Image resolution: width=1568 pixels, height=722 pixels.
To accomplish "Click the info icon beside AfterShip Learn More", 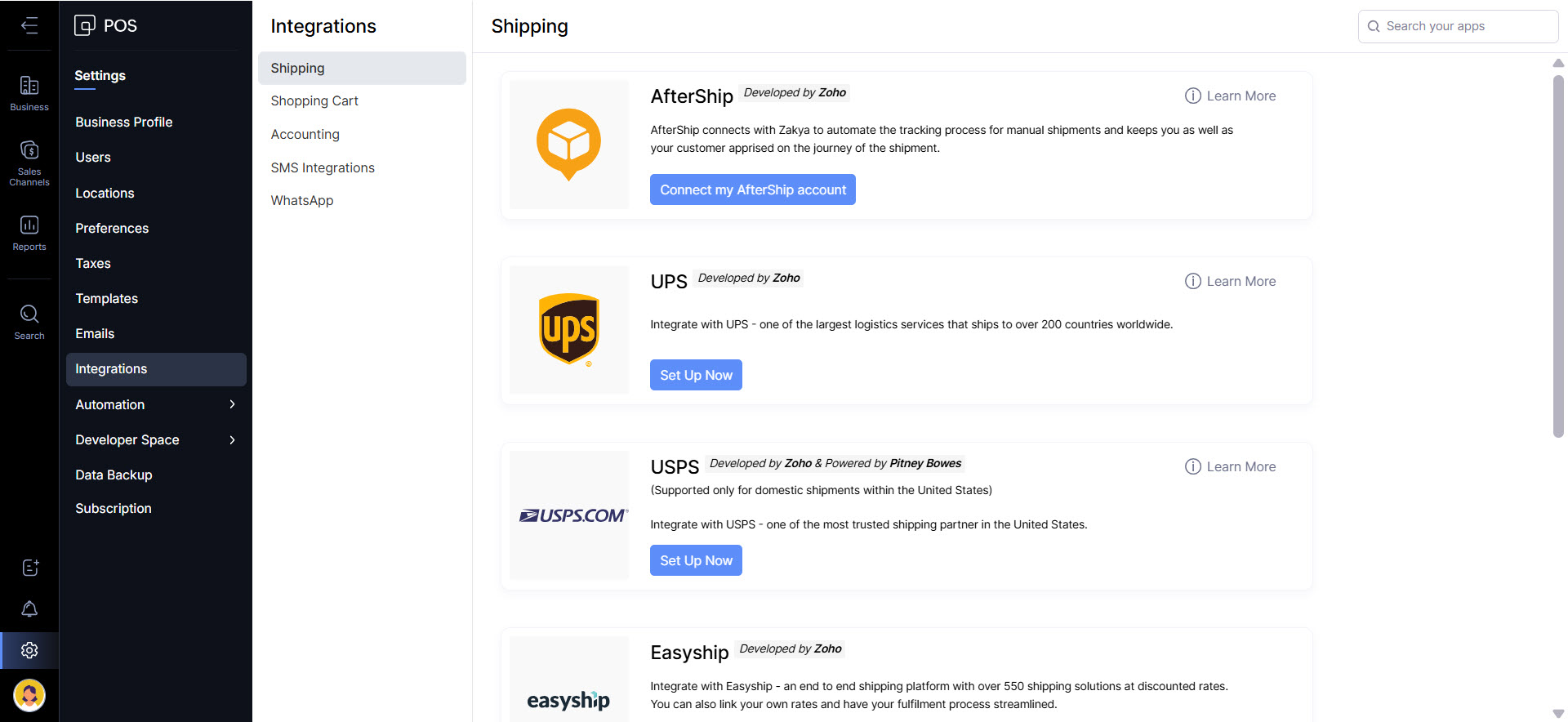I will tap(1192, 96).
